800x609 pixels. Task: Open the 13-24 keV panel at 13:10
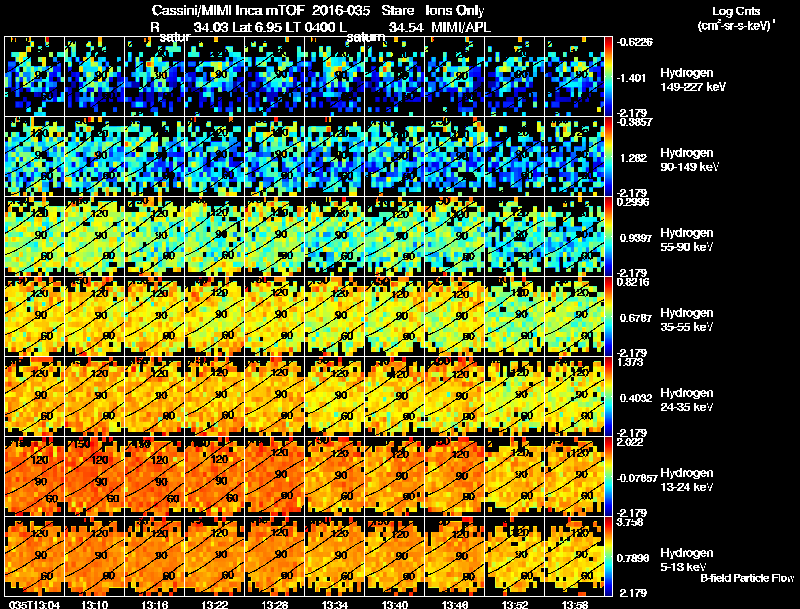[x=94, y=477]
